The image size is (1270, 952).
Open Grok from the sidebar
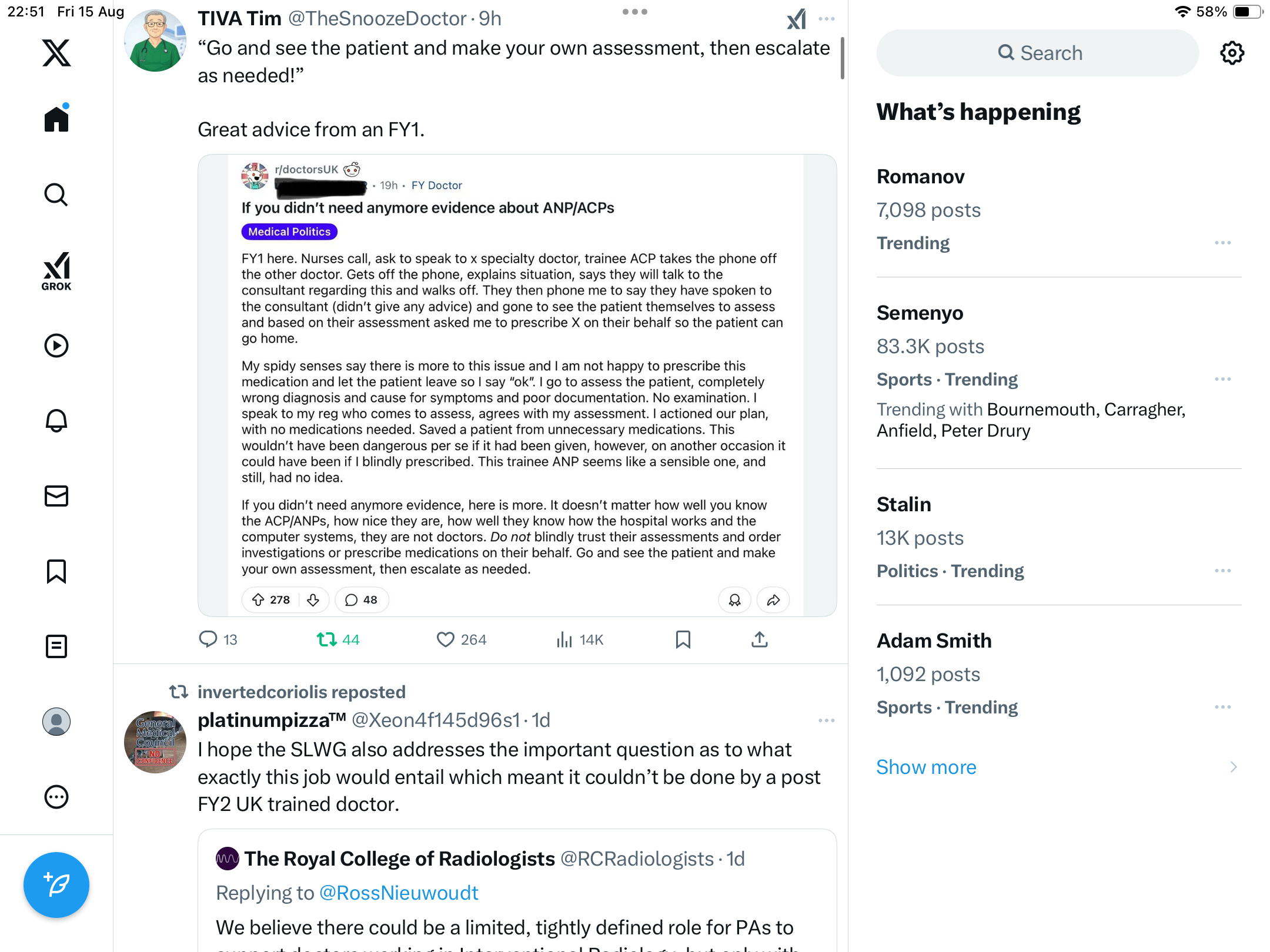click(56, 271)
